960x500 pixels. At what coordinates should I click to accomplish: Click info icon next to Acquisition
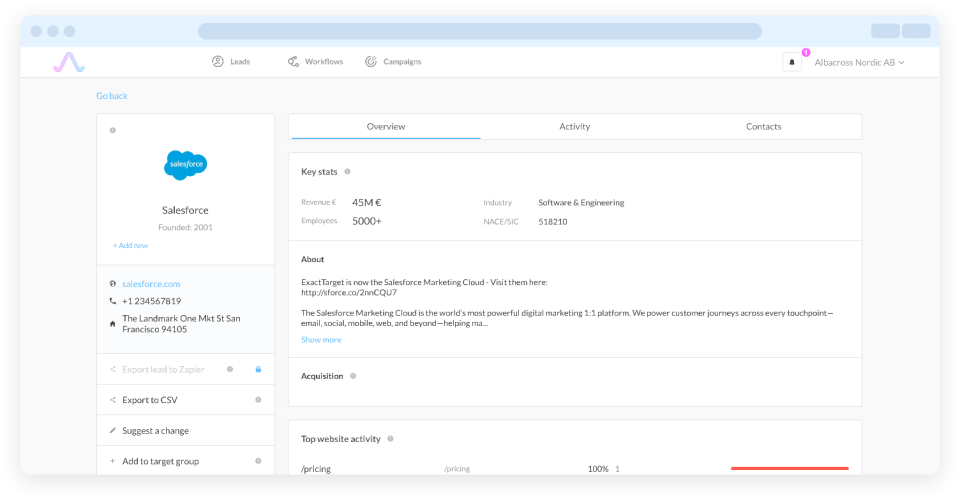coord(353,376)
